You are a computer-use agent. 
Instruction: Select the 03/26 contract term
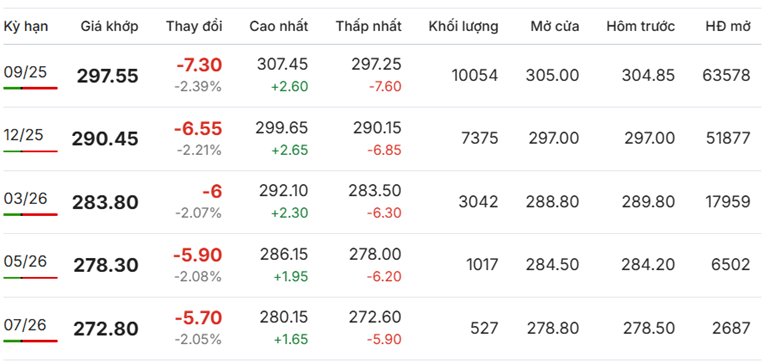[x=25, y=198]
